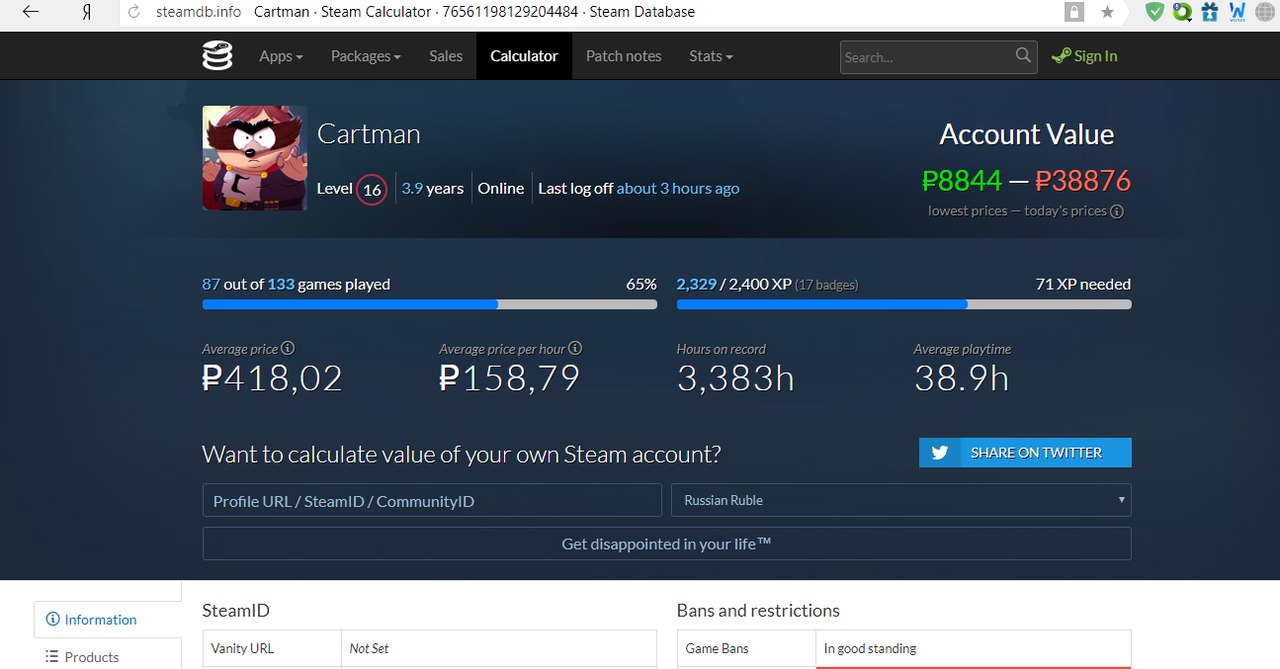1280x669 pixels.
Task: Go to the Sales page
Action: point(446,56)
